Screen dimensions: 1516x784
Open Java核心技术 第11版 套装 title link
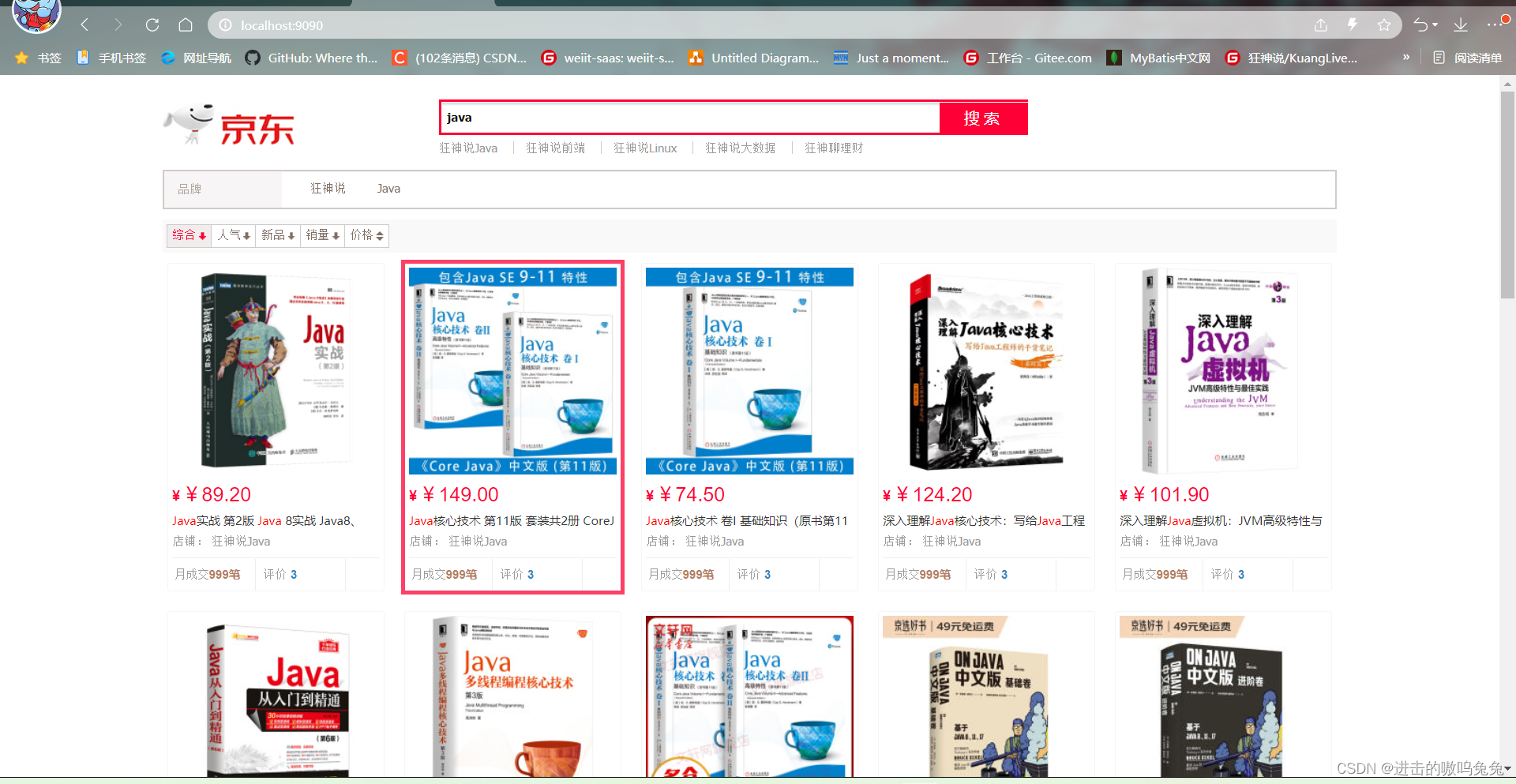click(x=512, y=520)
